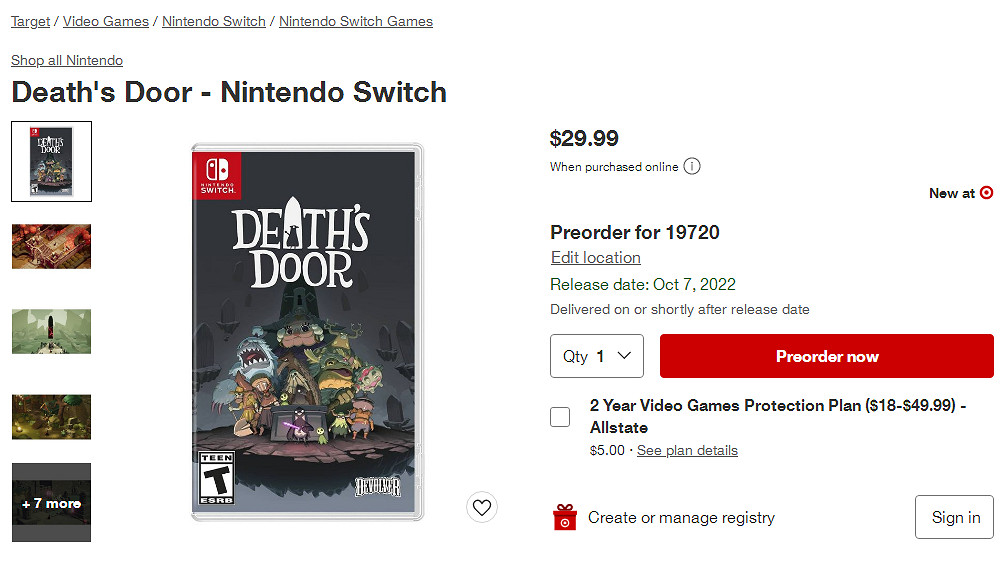The width and height of the screenshot is (1000, 562).
Task: Select the first box art thumbnail
Action: 51,161
